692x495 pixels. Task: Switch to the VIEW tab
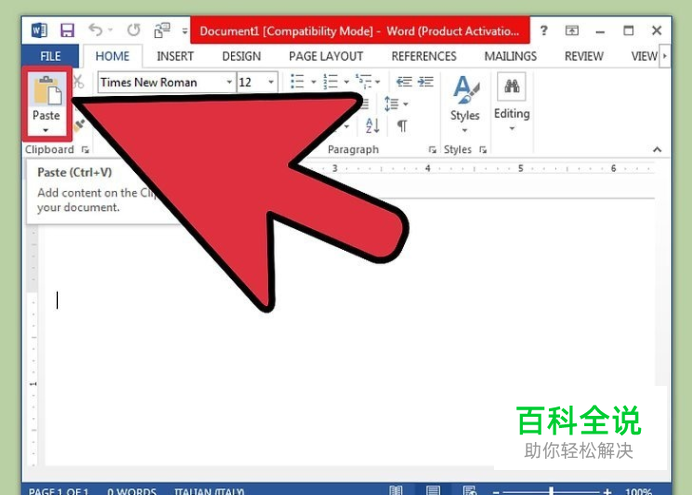[x=644, y=56]
